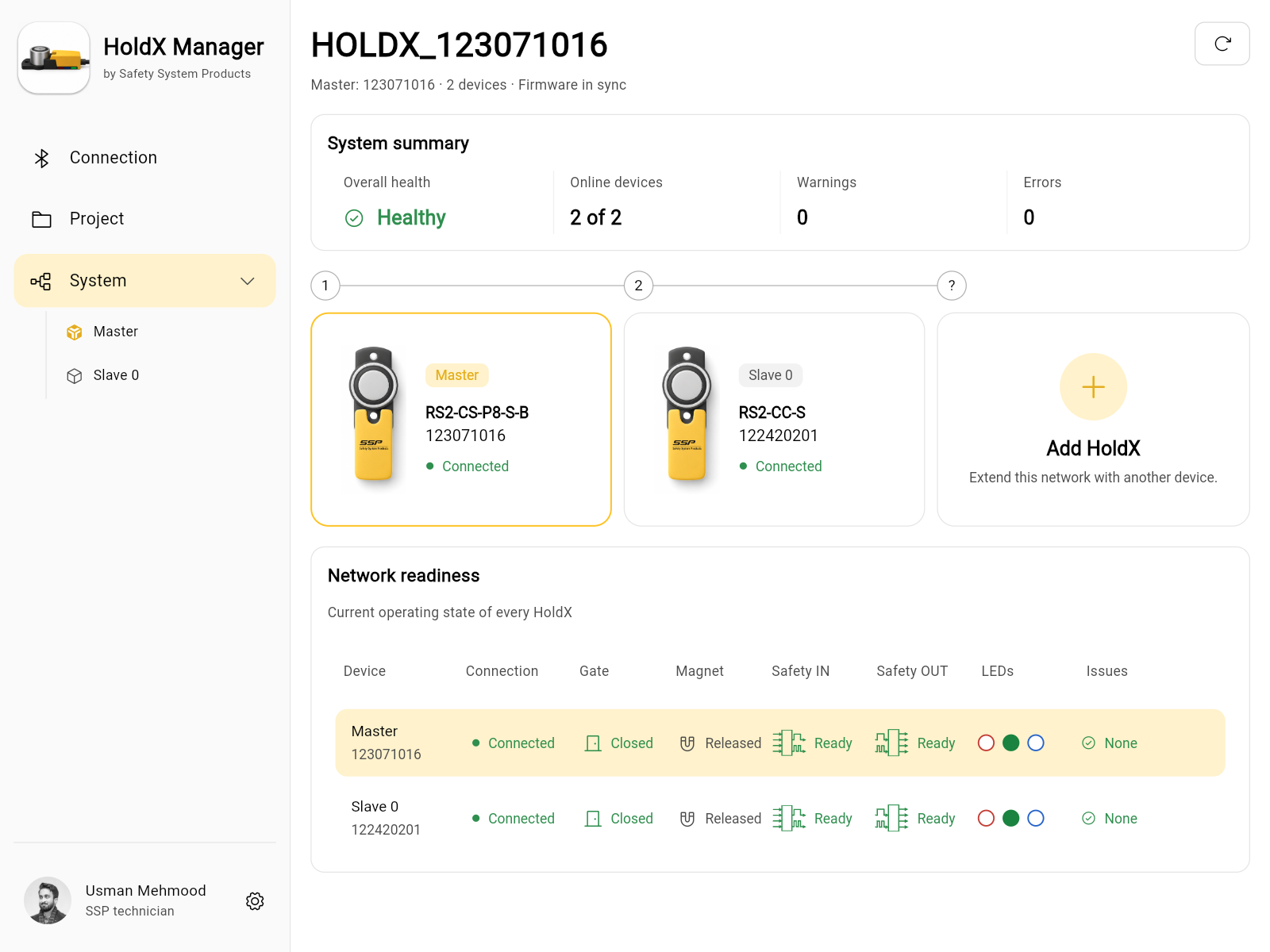Open the Slave 0 device card RS2-CC-S
The image size is (1270, 952).
775,420
